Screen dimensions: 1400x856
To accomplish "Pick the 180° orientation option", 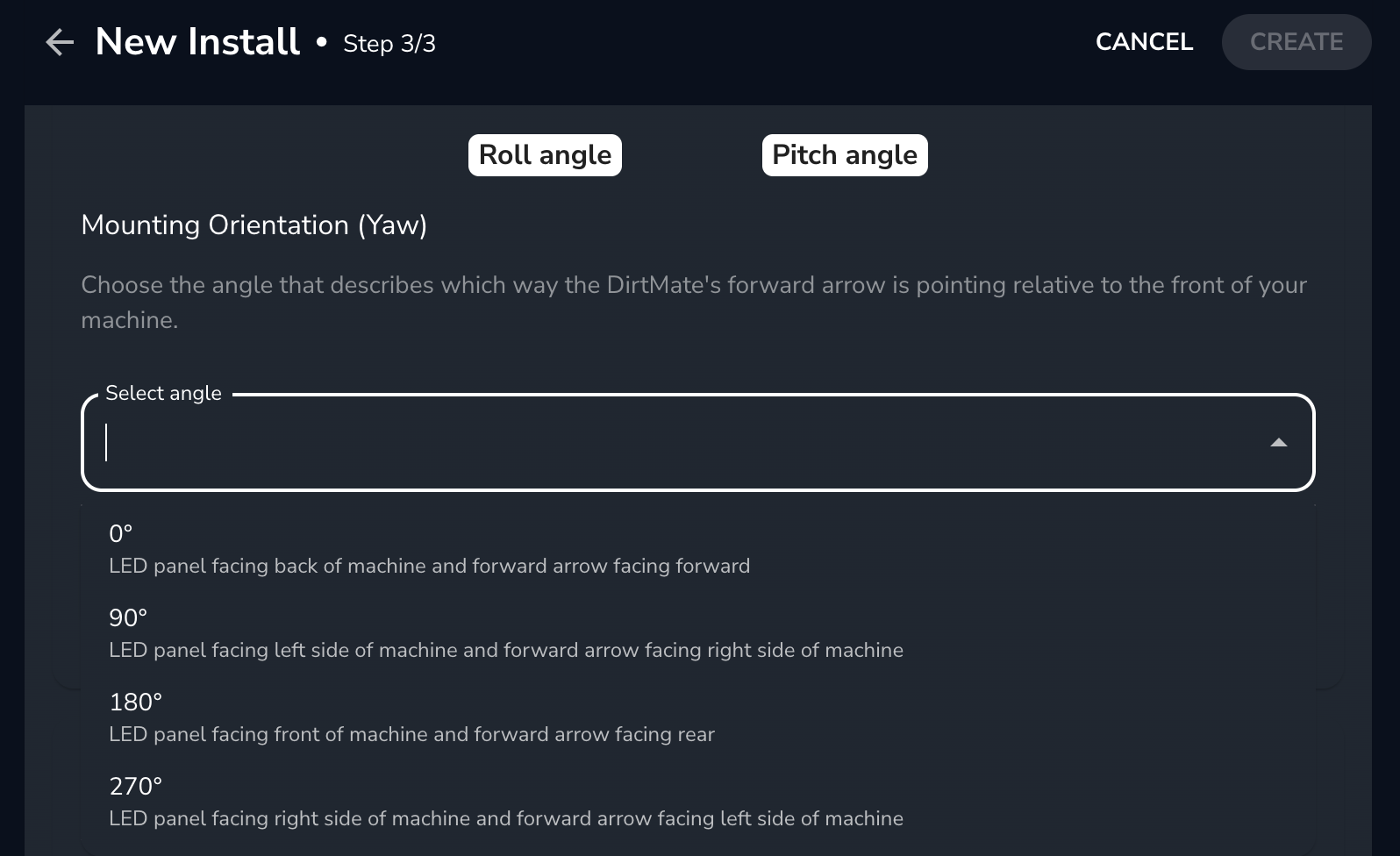I will [x=136, y=702].
